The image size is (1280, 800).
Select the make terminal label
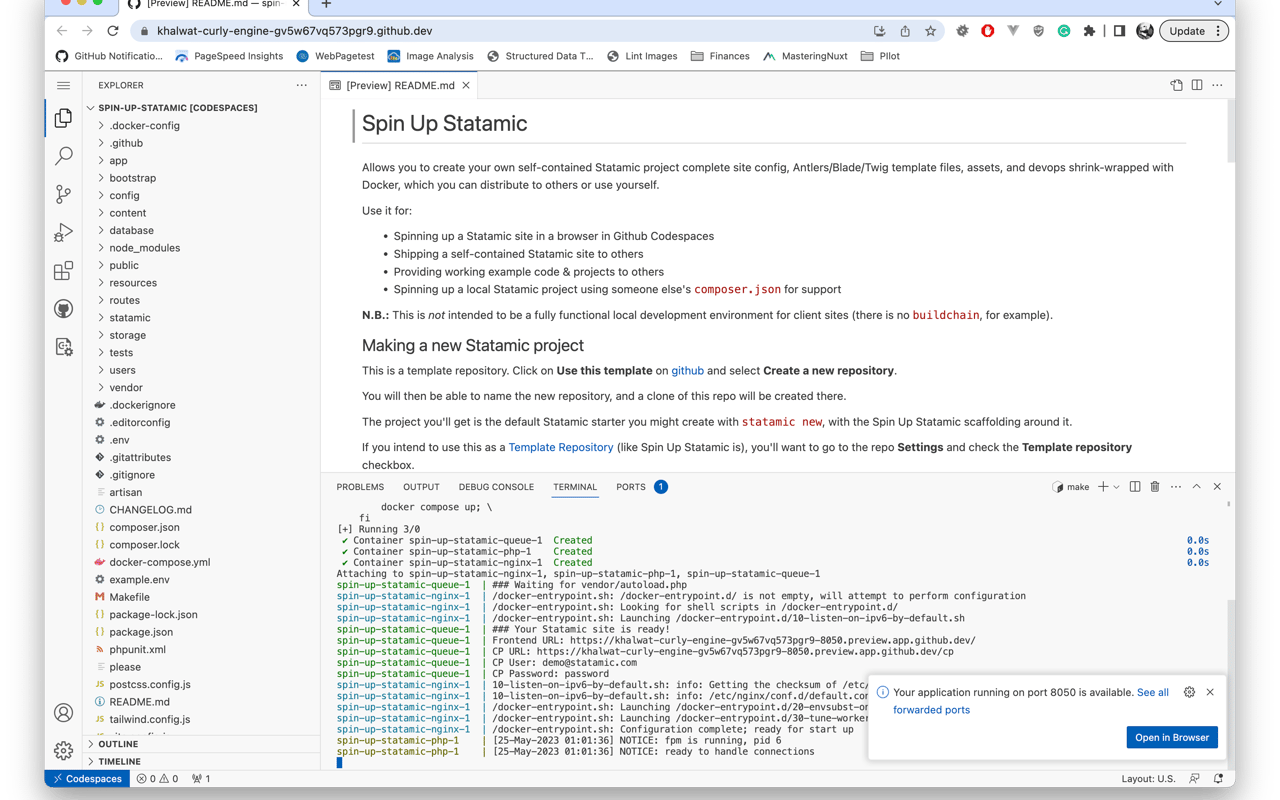click(x=1071, y=487)
